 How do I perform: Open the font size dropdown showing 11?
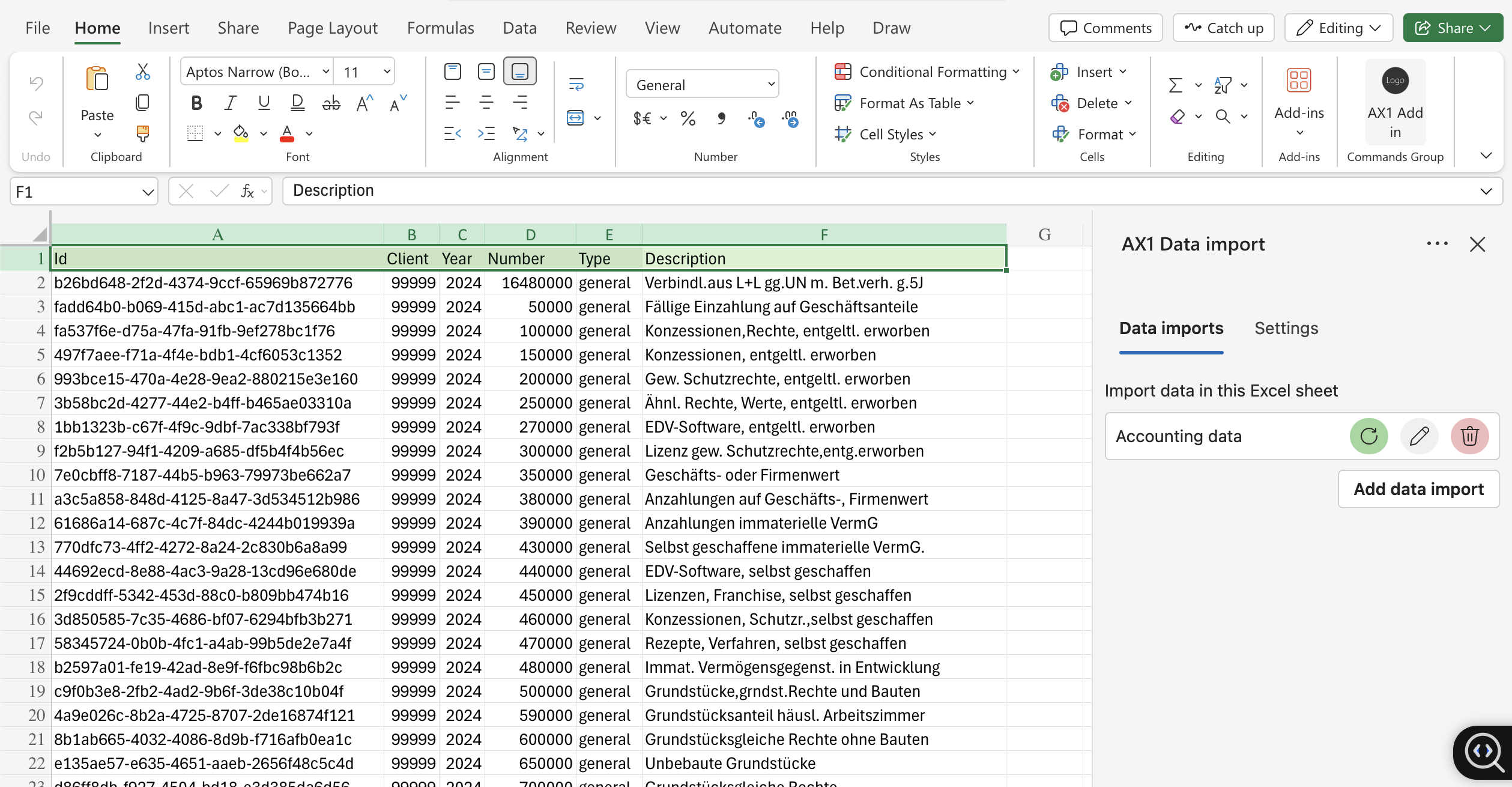click(364, 72)
